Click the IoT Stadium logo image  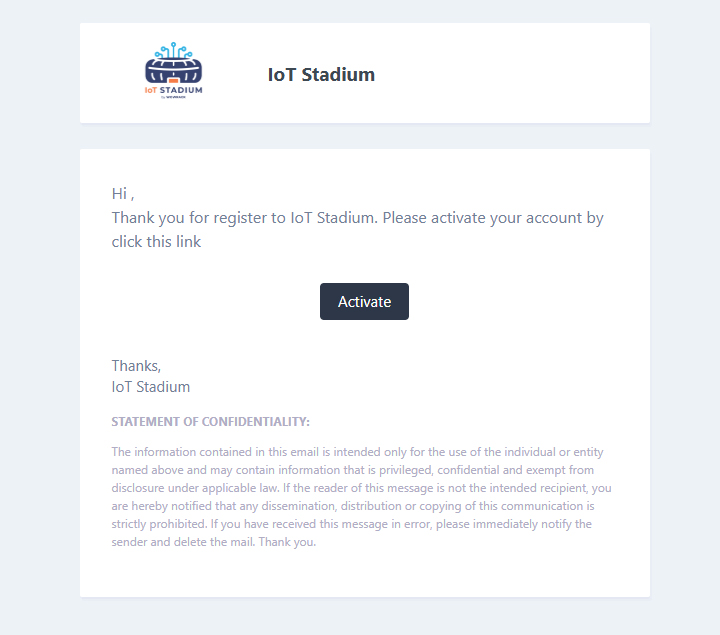tap(174, 72)
